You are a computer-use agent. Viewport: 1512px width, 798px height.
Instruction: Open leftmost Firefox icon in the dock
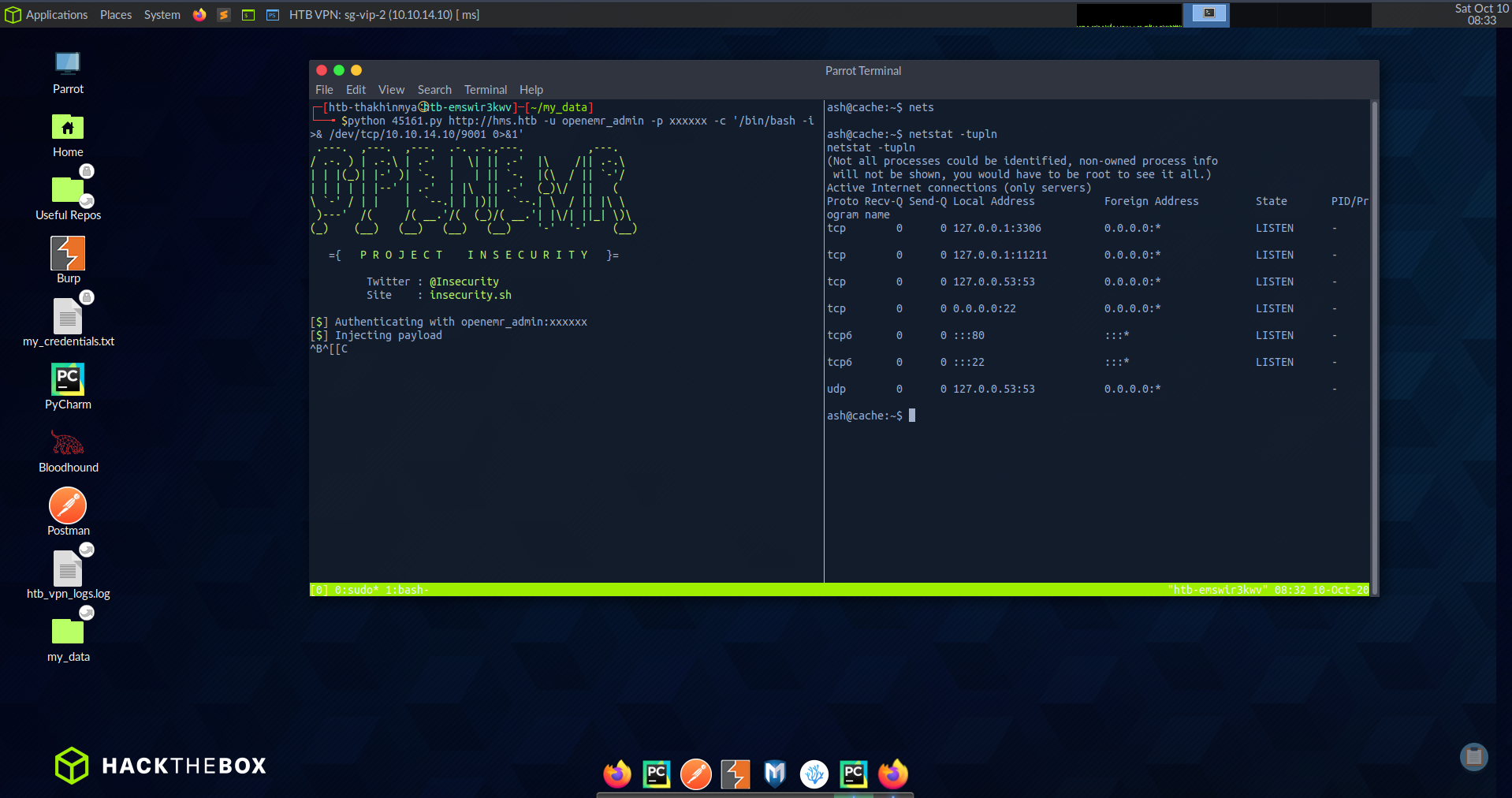(617, 774)
